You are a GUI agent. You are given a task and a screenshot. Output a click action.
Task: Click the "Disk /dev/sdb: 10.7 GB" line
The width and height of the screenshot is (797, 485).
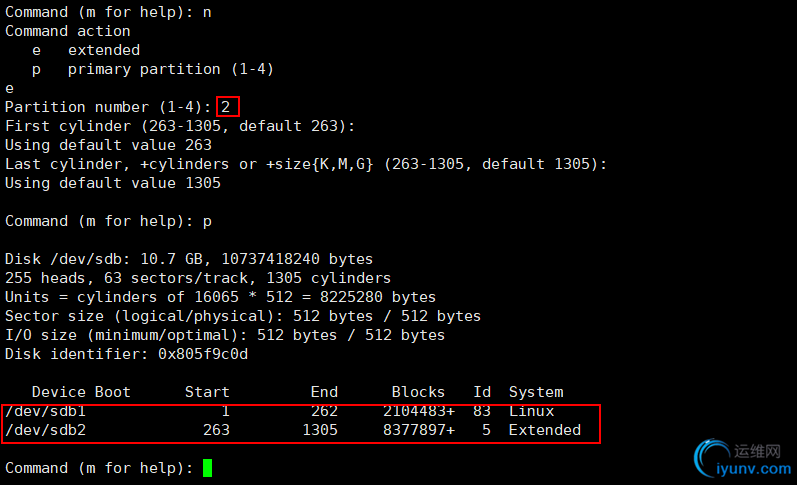pyautogui.click(x=189, y=259)
